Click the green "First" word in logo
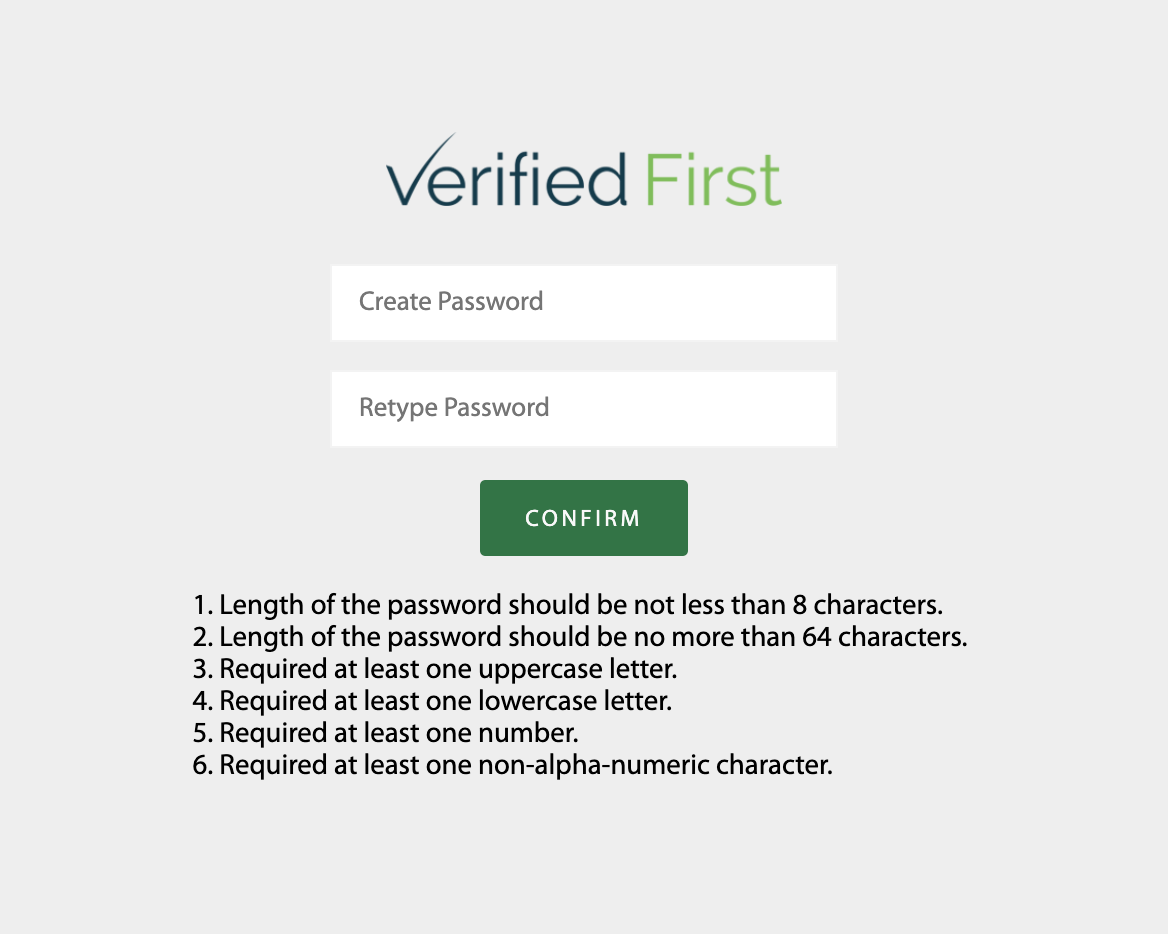 point(713,180)
